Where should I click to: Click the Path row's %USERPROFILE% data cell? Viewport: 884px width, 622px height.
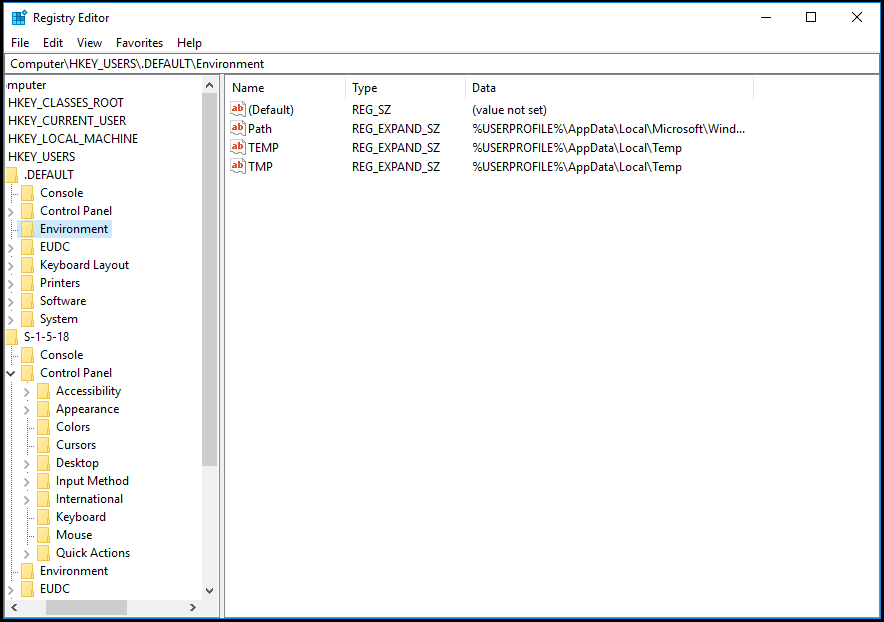coord(608,129)
